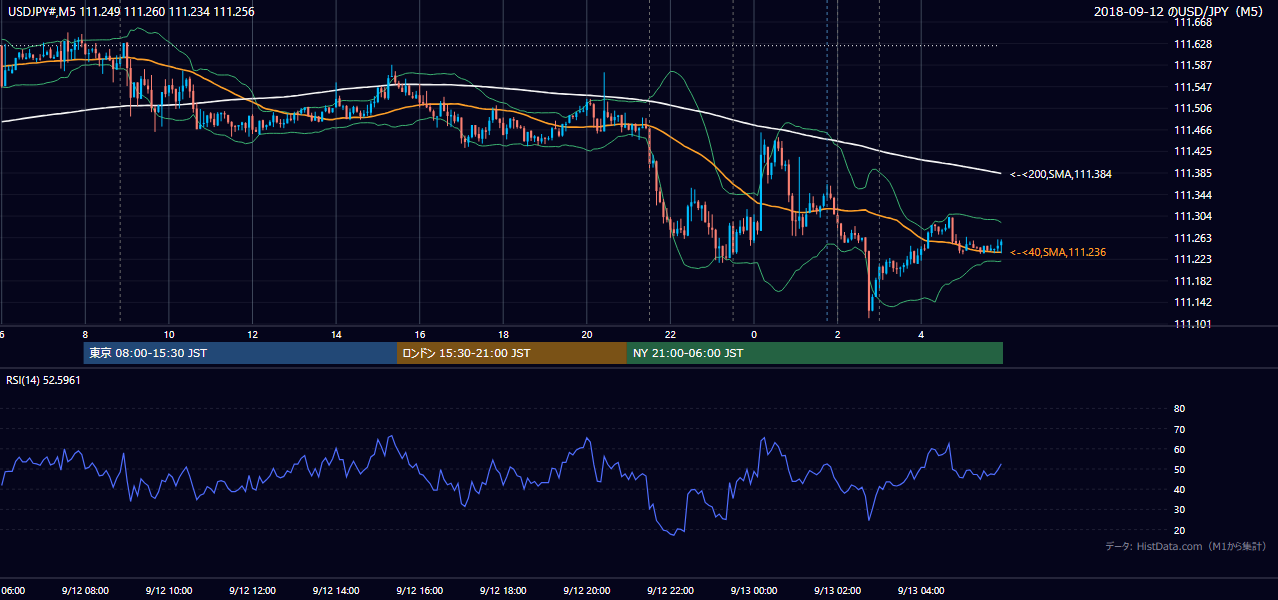Click the 06:00 label on the bottom axis
This screenshot has height=600, width=1278.
click(12, 590)
